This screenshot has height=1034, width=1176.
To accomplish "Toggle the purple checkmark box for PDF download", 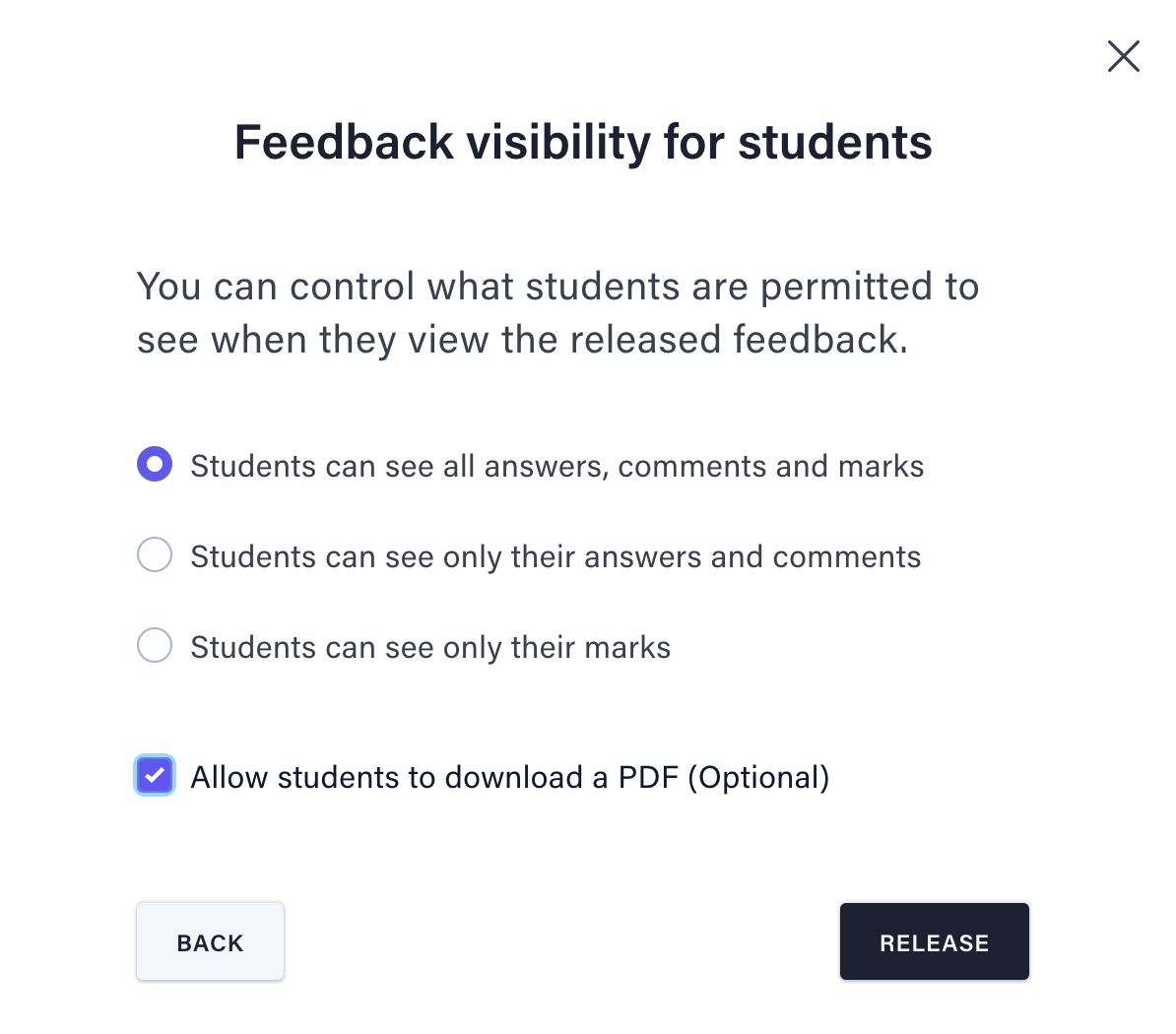I will pyautogui.click(x=155, y=775).
